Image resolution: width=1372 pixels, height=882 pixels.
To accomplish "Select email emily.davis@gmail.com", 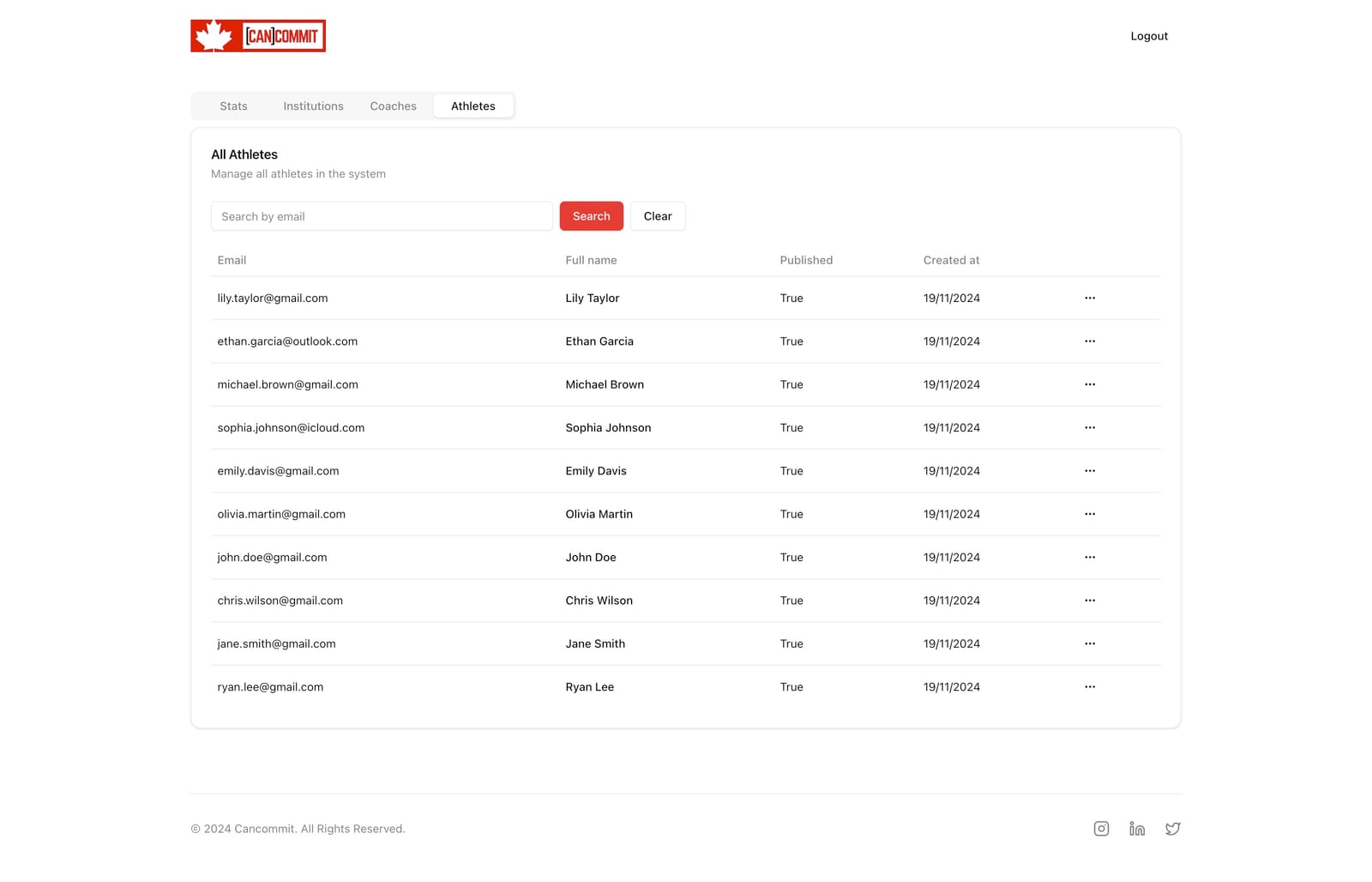I will (x=278, y=471).
